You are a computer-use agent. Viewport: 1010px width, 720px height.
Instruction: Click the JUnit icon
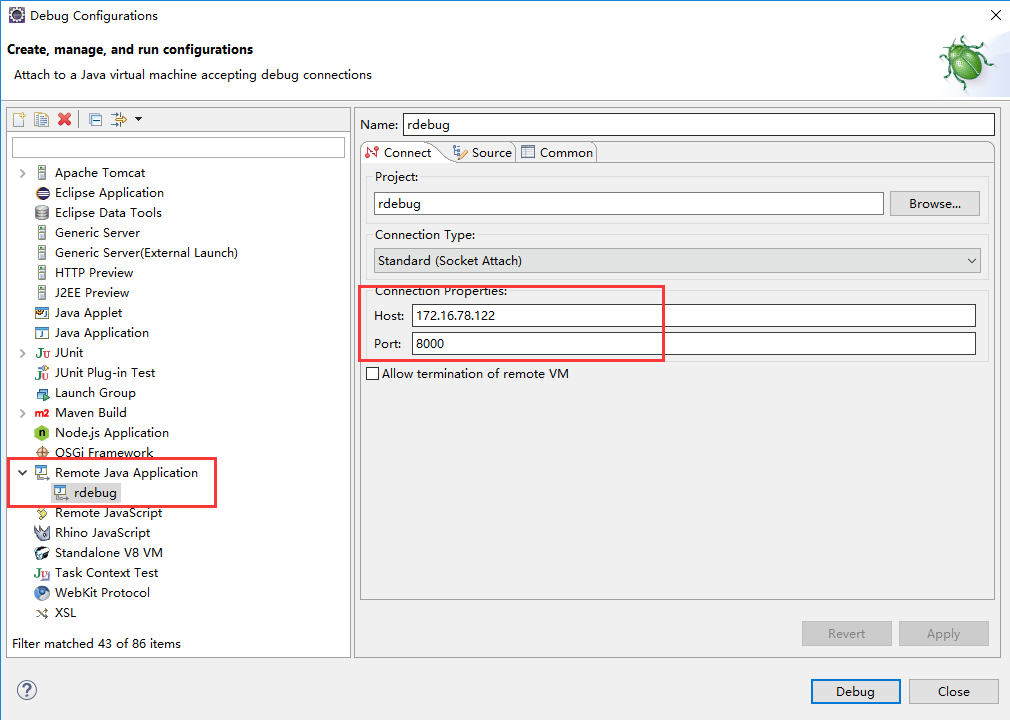(43, 353)
